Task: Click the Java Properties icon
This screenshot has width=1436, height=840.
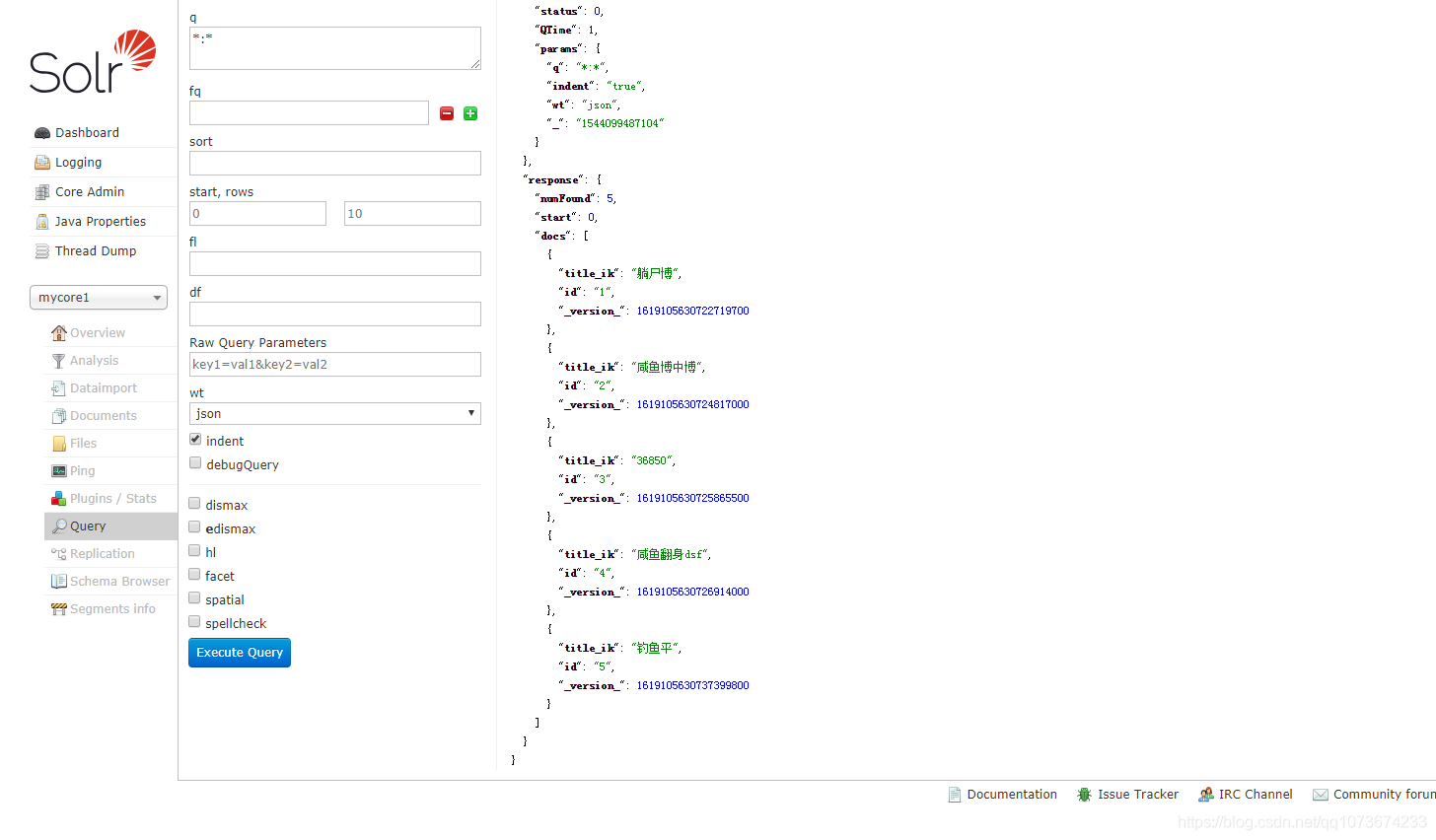Action: 42,222
